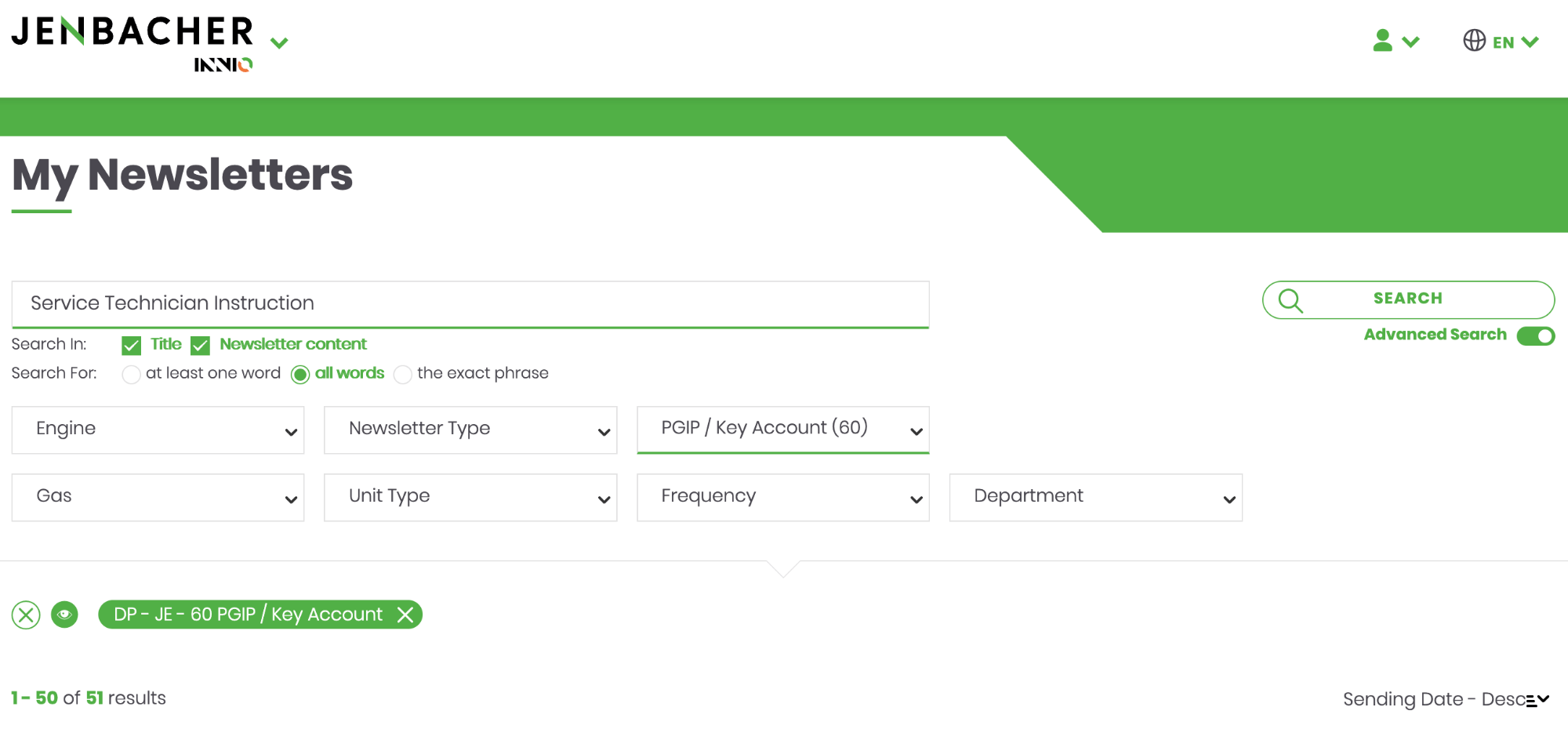Expand the chevron next to Jenbacher logo
The image size is (1568, 747).
[x=279, y=43]
